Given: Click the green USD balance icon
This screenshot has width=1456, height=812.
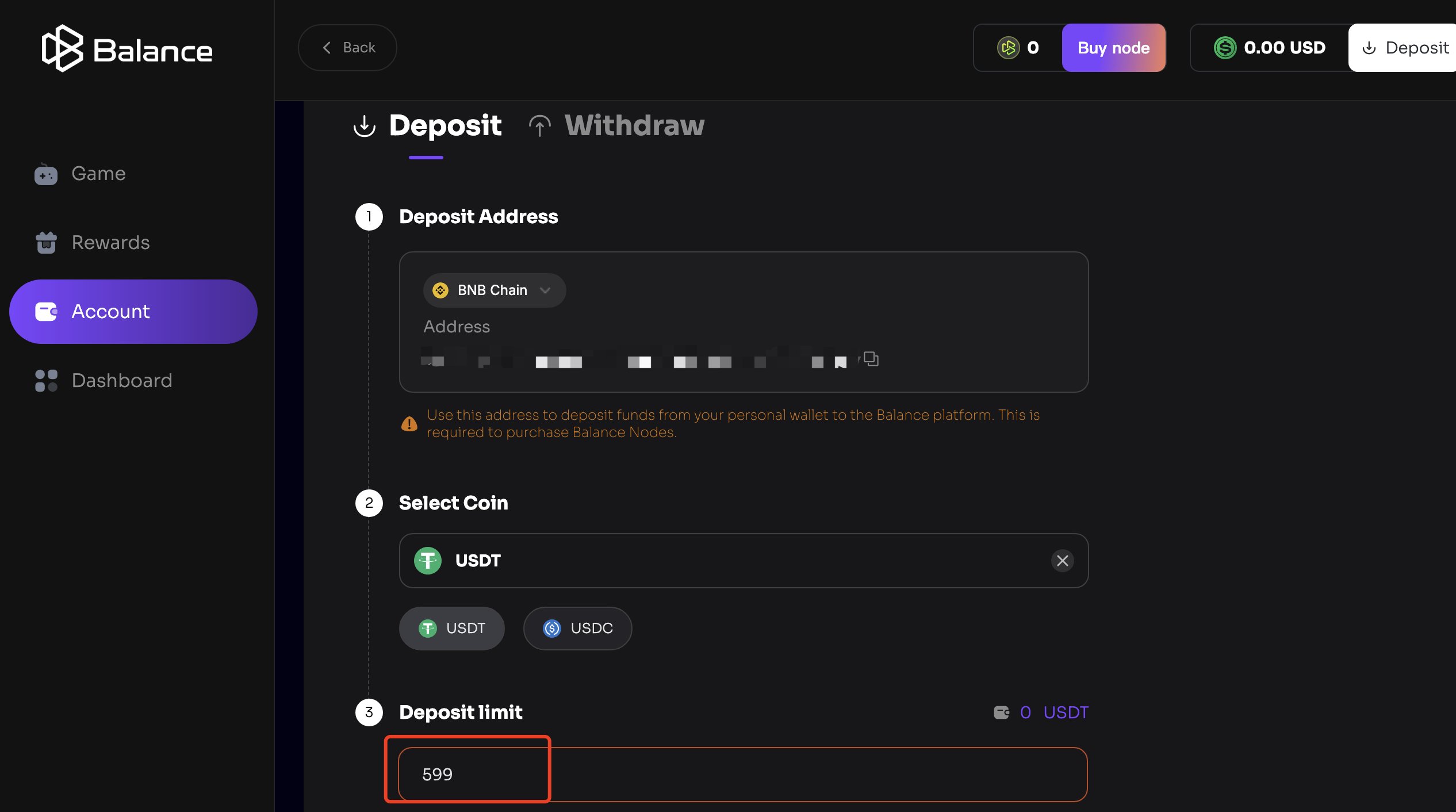Looking at the screenshot, I should [1225, 48].
